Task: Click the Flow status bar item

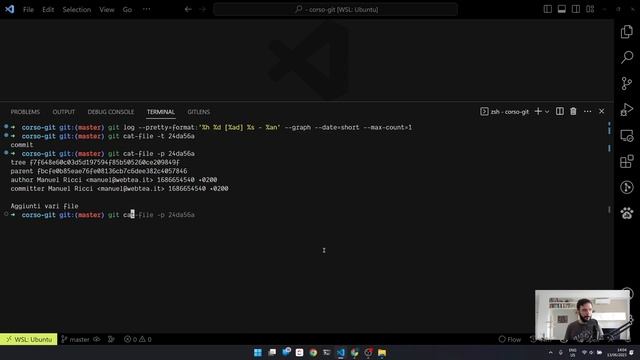Action: pos(510,339)
